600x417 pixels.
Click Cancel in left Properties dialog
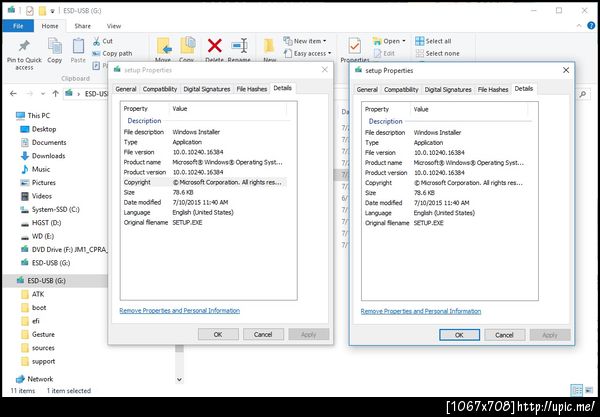(263, 334)
